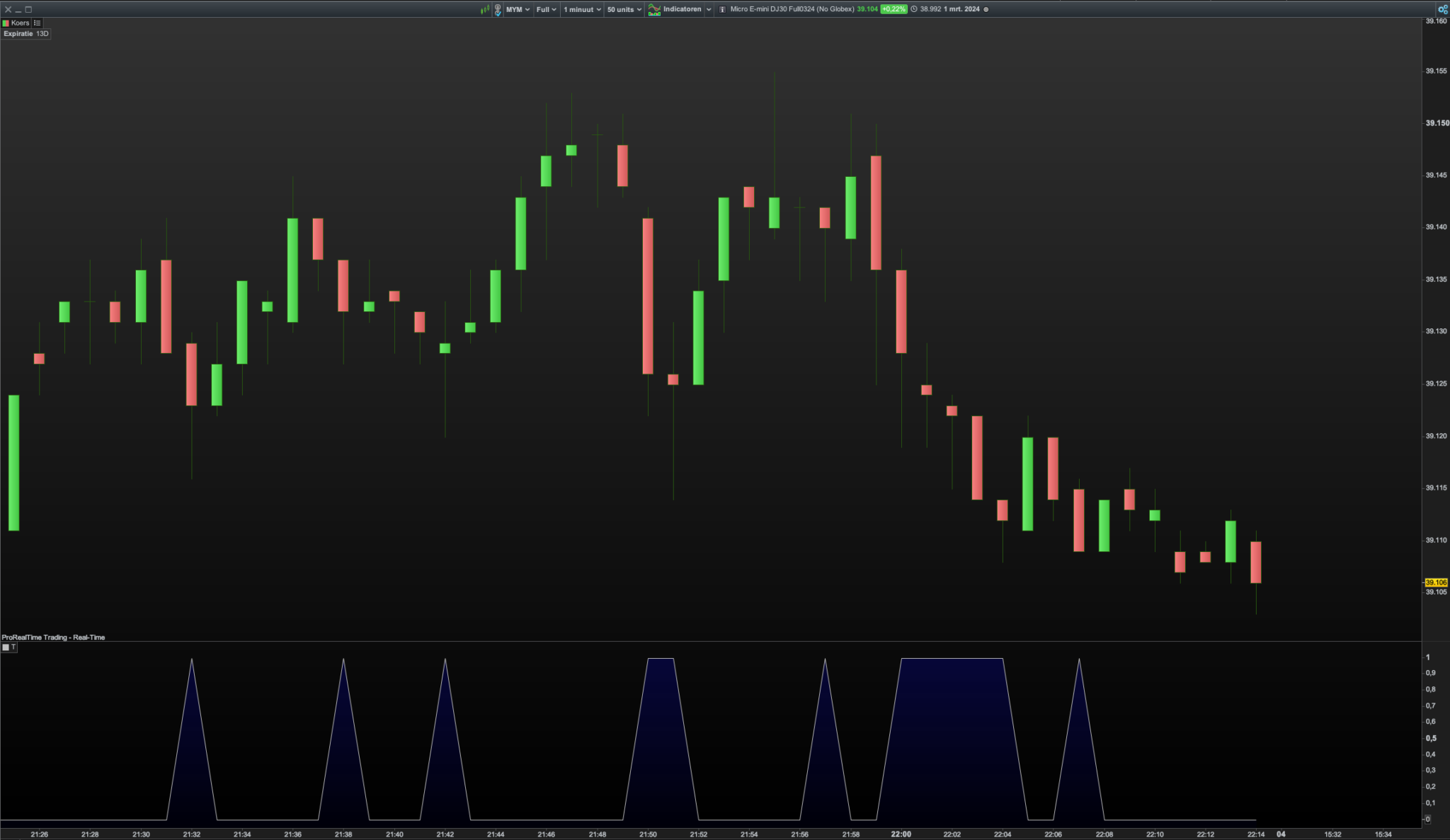1450x840 pixels.
Task: Click the trader account checkmark icon
Action: pos(498,9)
